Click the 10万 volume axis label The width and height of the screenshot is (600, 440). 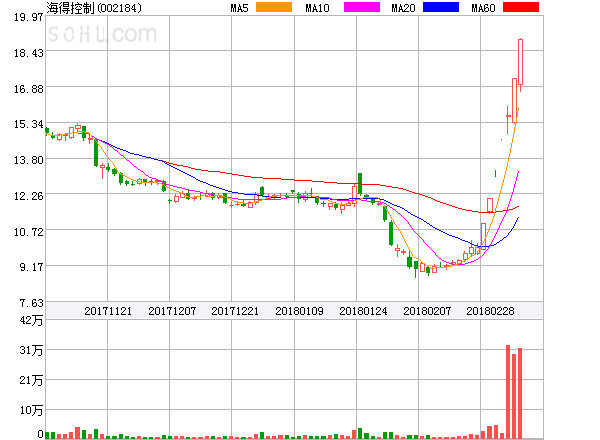[x=31, y=411]
